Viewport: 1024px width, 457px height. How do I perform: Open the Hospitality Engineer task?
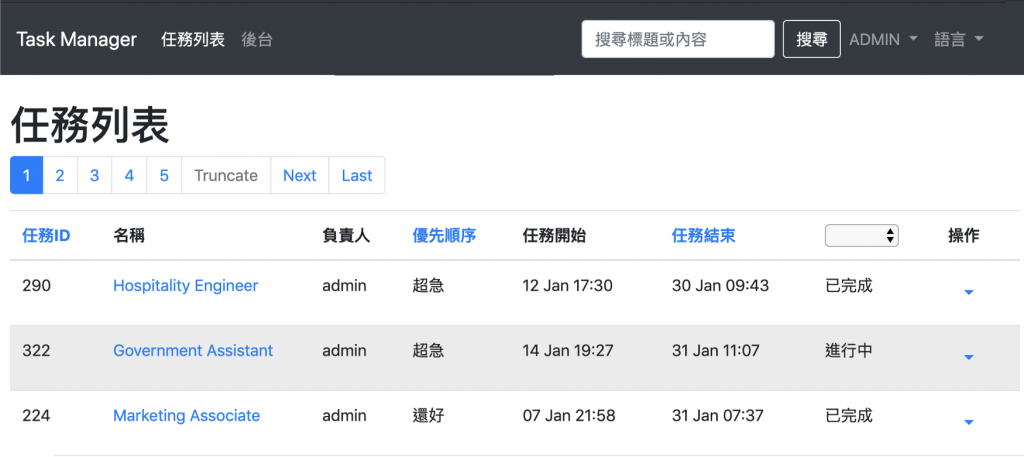point(185,286)
